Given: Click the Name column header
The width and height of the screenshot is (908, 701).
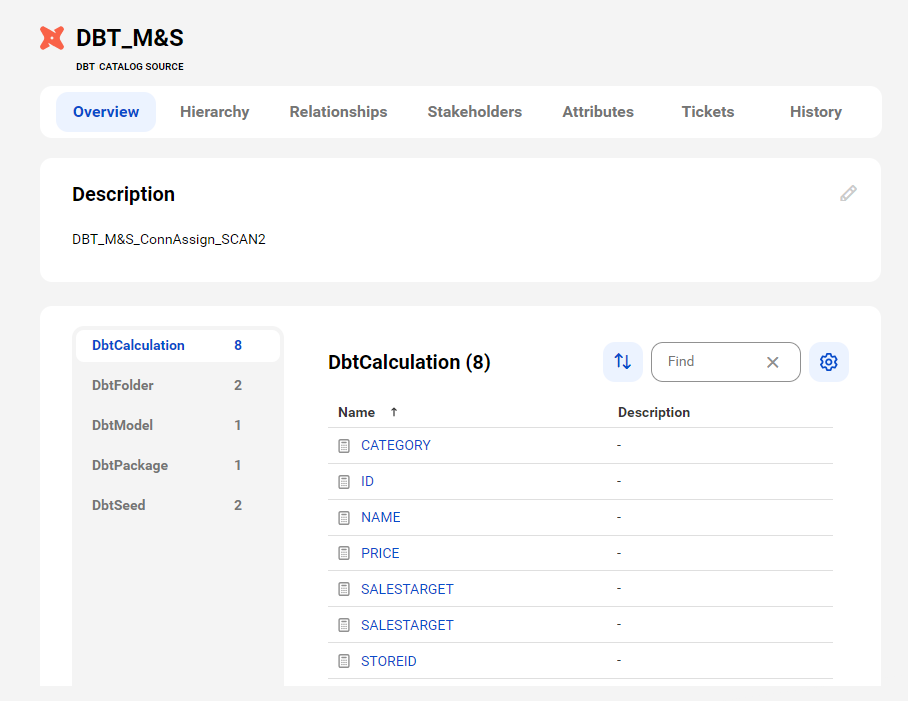Looking at the screenshot, I should (356, 412).
